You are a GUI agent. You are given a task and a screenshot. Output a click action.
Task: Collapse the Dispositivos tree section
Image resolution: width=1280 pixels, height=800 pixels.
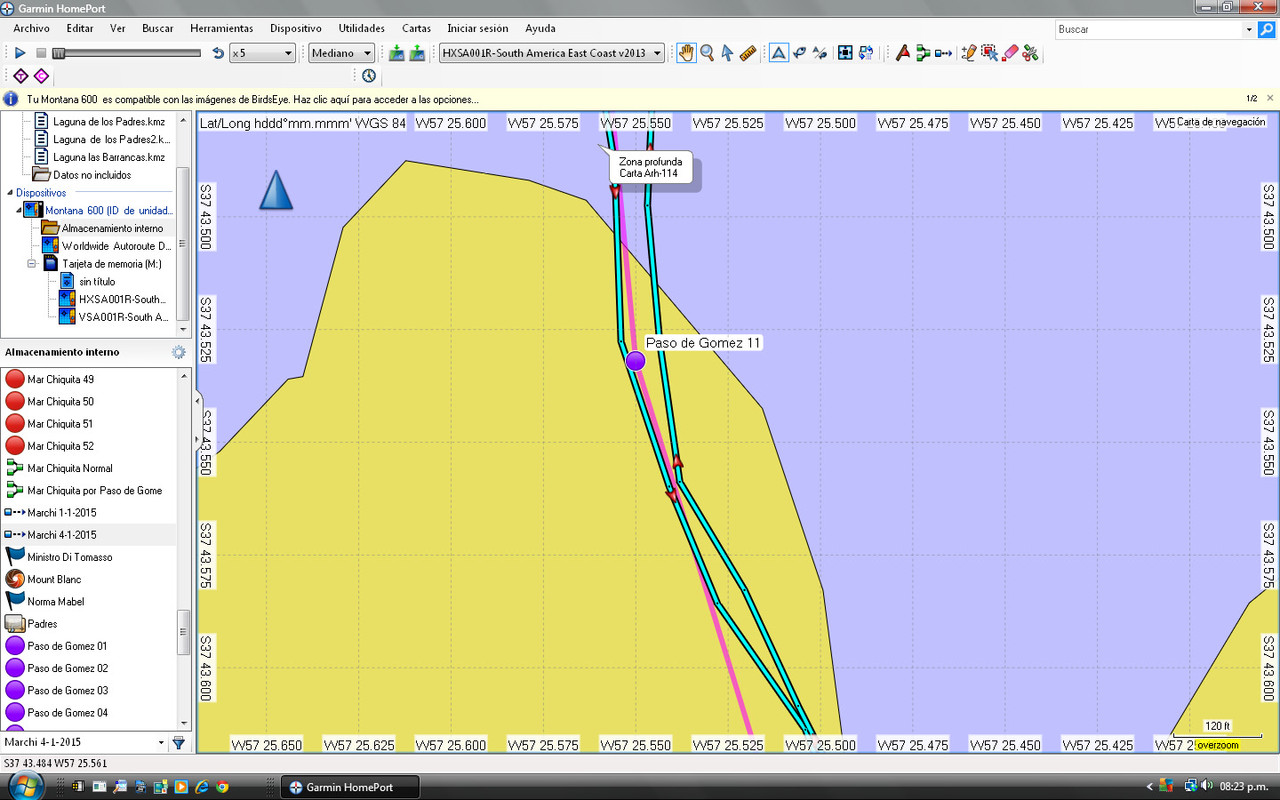(x=9, y=193)
